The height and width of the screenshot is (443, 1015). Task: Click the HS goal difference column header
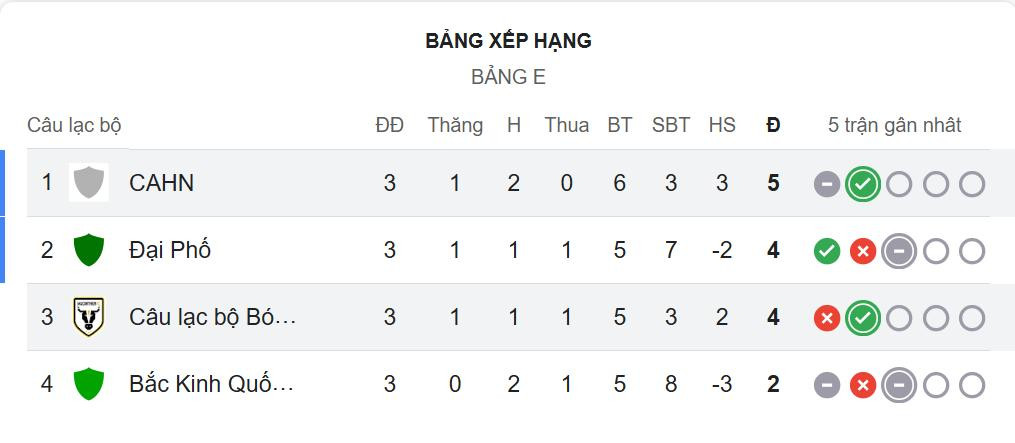point(721,125)
